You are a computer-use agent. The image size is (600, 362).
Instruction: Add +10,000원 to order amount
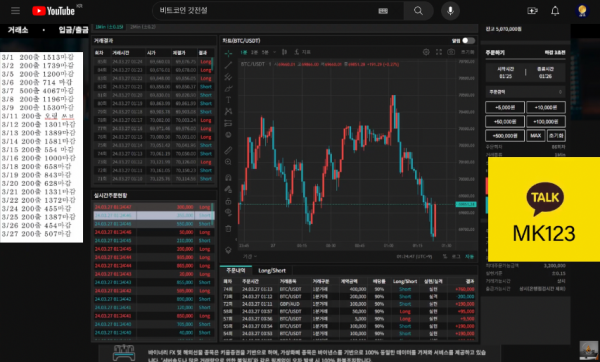tap(546, 108)
